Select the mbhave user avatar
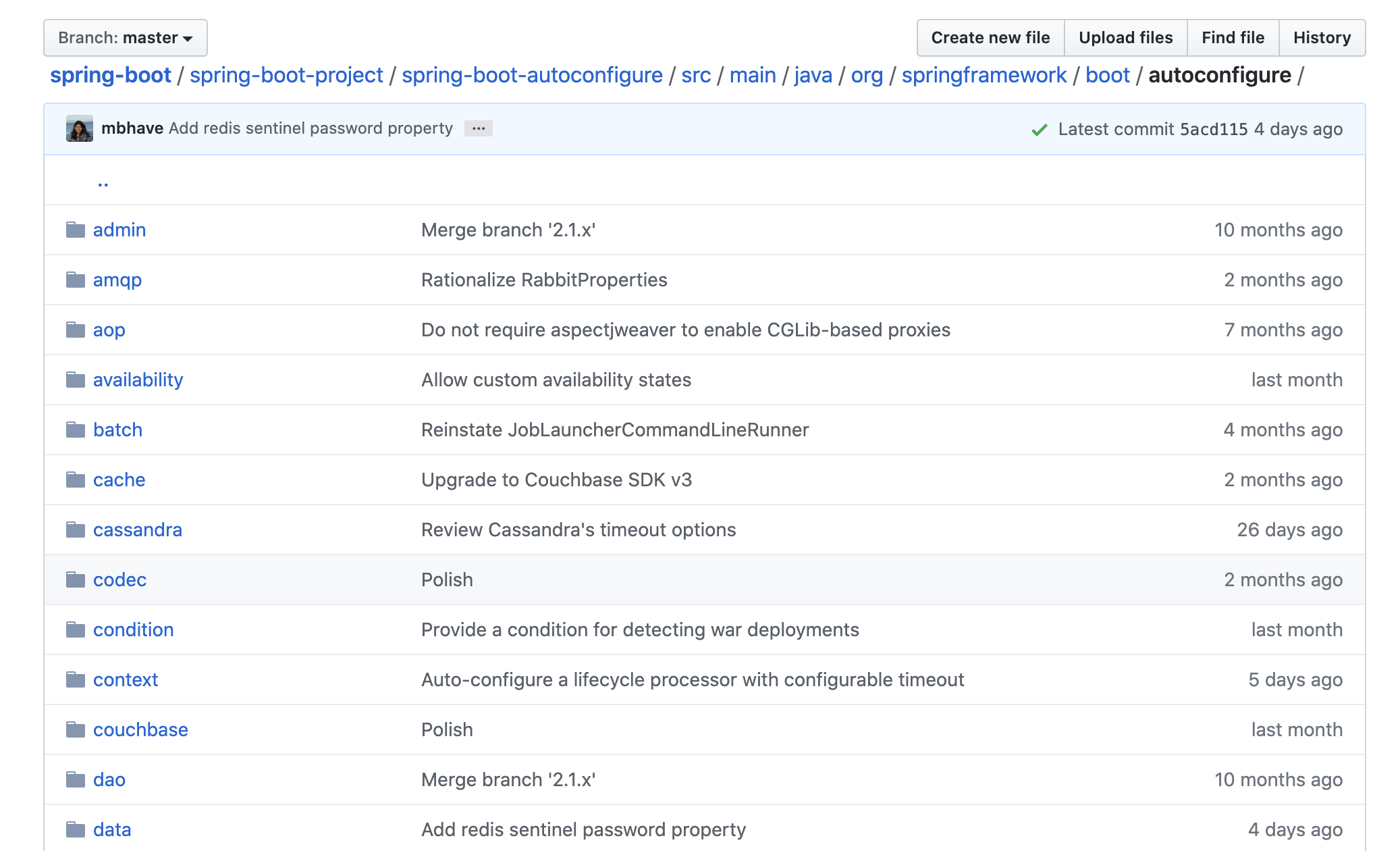 coord(78,128)
